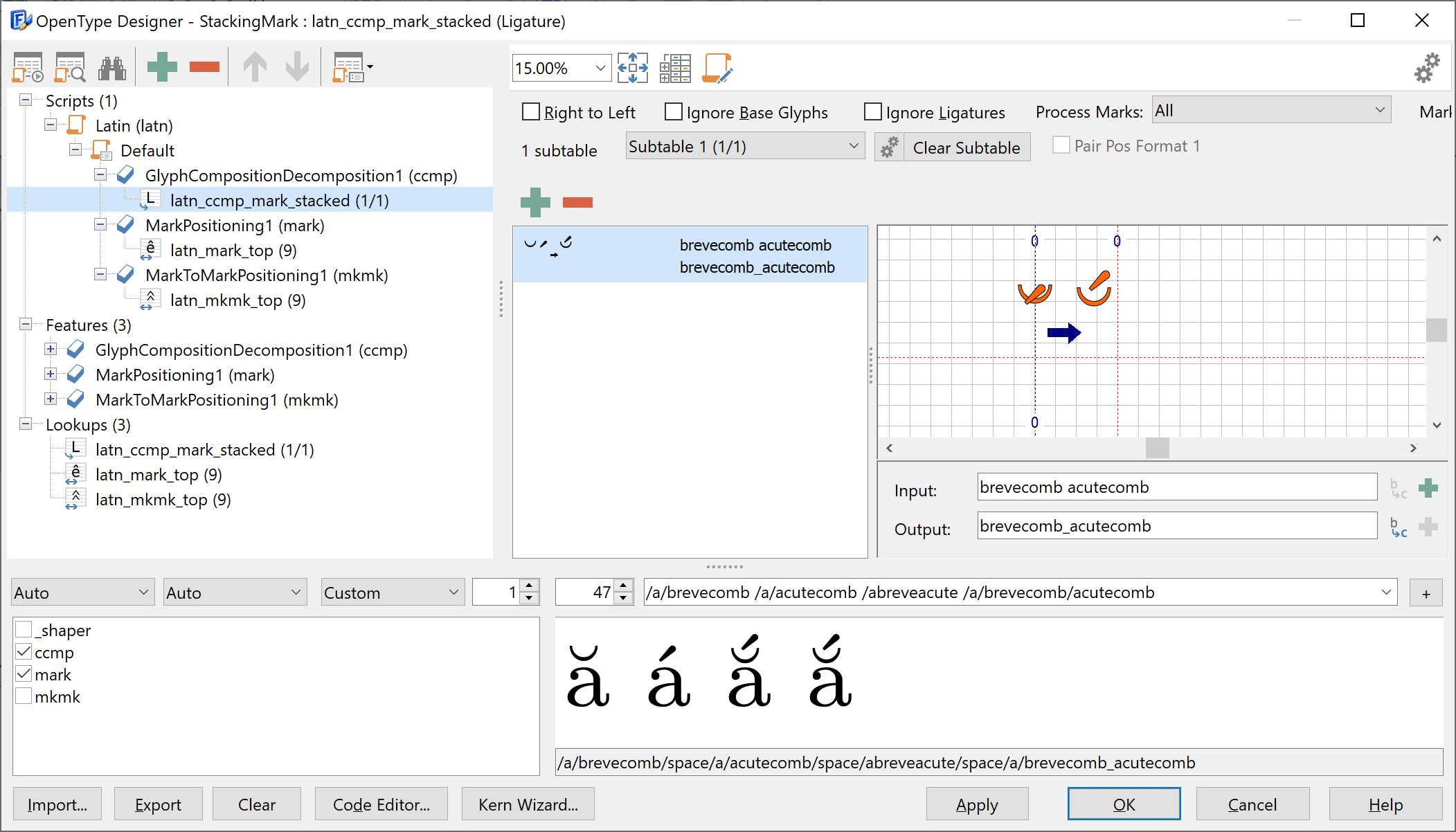Click the red minus above the ligature list
The width and height of the screenshot is (1456, 832).
577,202
